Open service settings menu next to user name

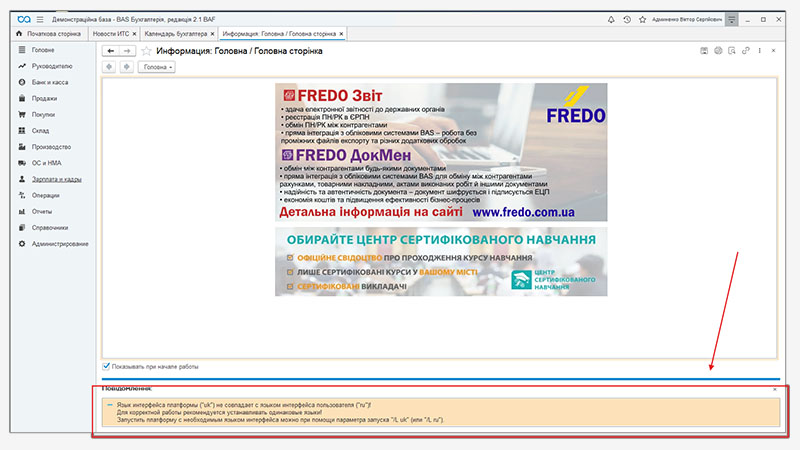[732, 19]
